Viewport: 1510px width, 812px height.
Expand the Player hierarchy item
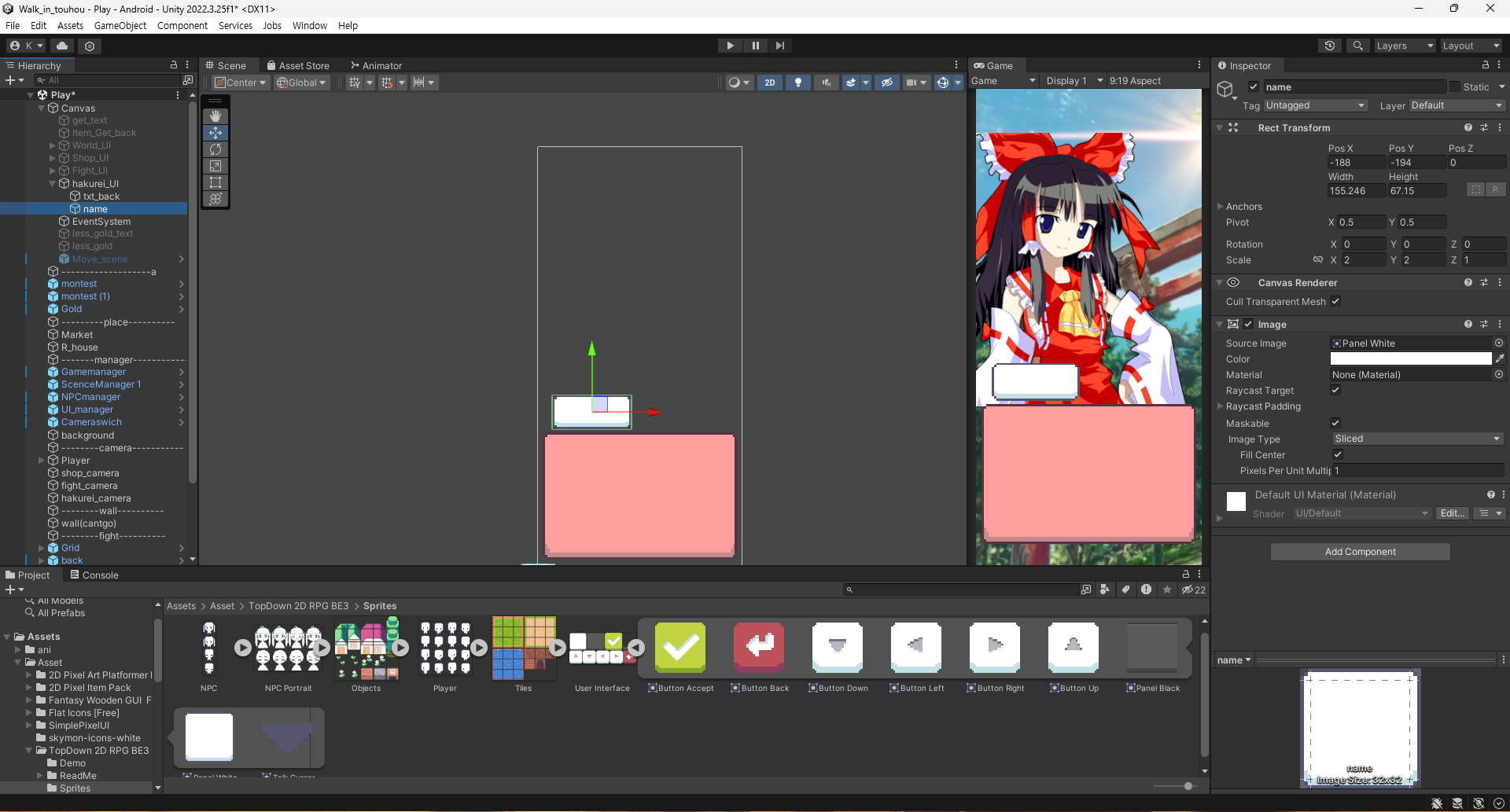pyautogui.click(x=42, y=461)
